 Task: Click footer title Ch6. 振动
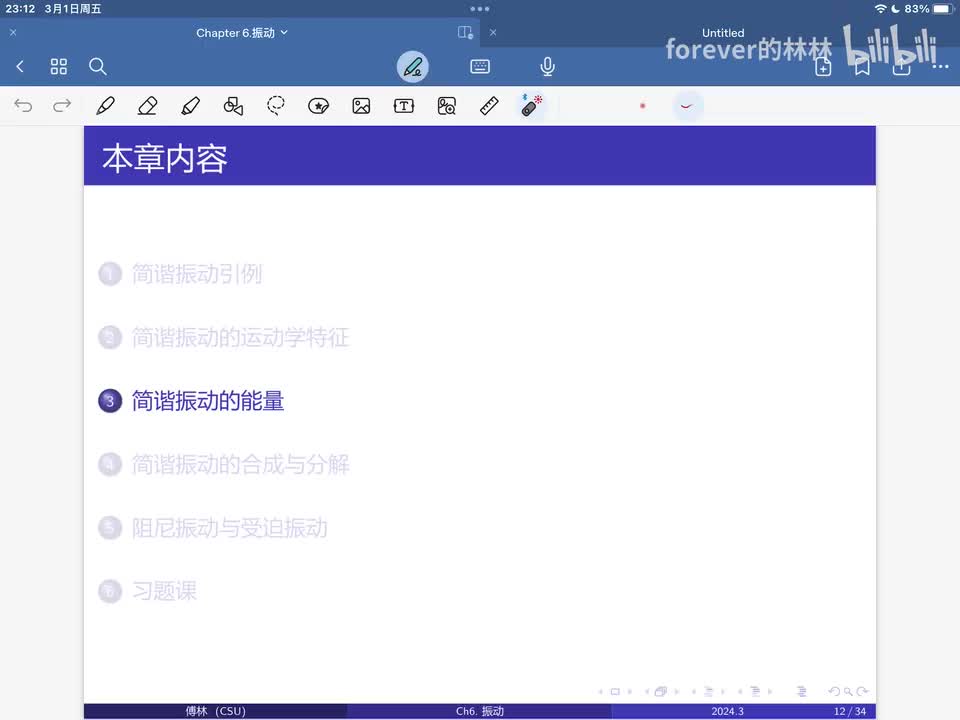(480, 711)
